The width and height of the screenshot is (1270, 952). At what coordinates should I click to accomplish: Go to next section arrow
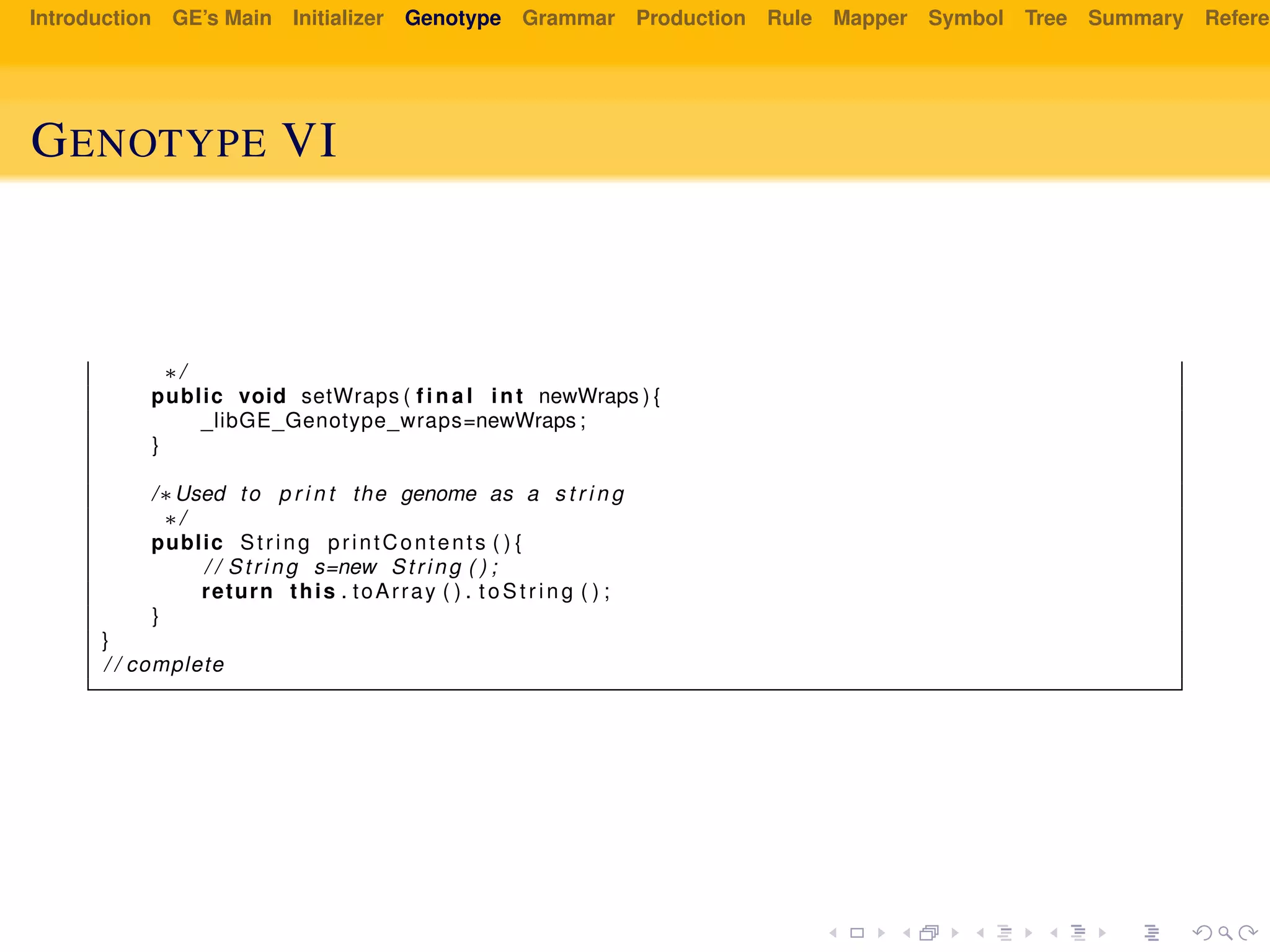tap(1102, 933)
